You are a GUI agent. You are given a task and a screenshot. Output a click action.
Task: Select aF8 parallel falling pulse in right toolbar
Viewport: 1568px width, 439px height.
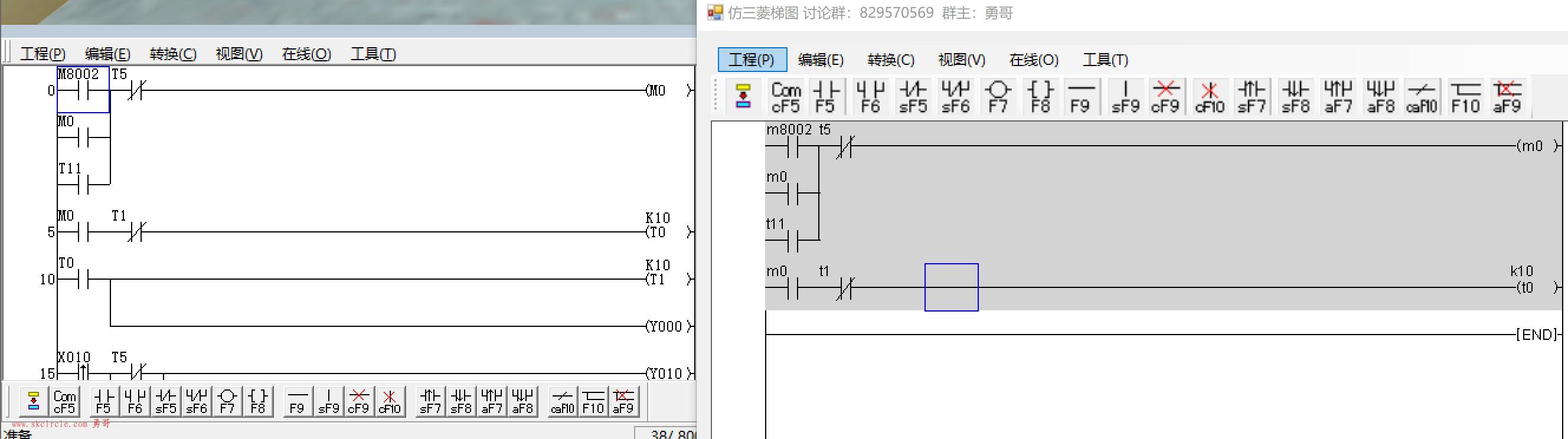coord(1380,97)
